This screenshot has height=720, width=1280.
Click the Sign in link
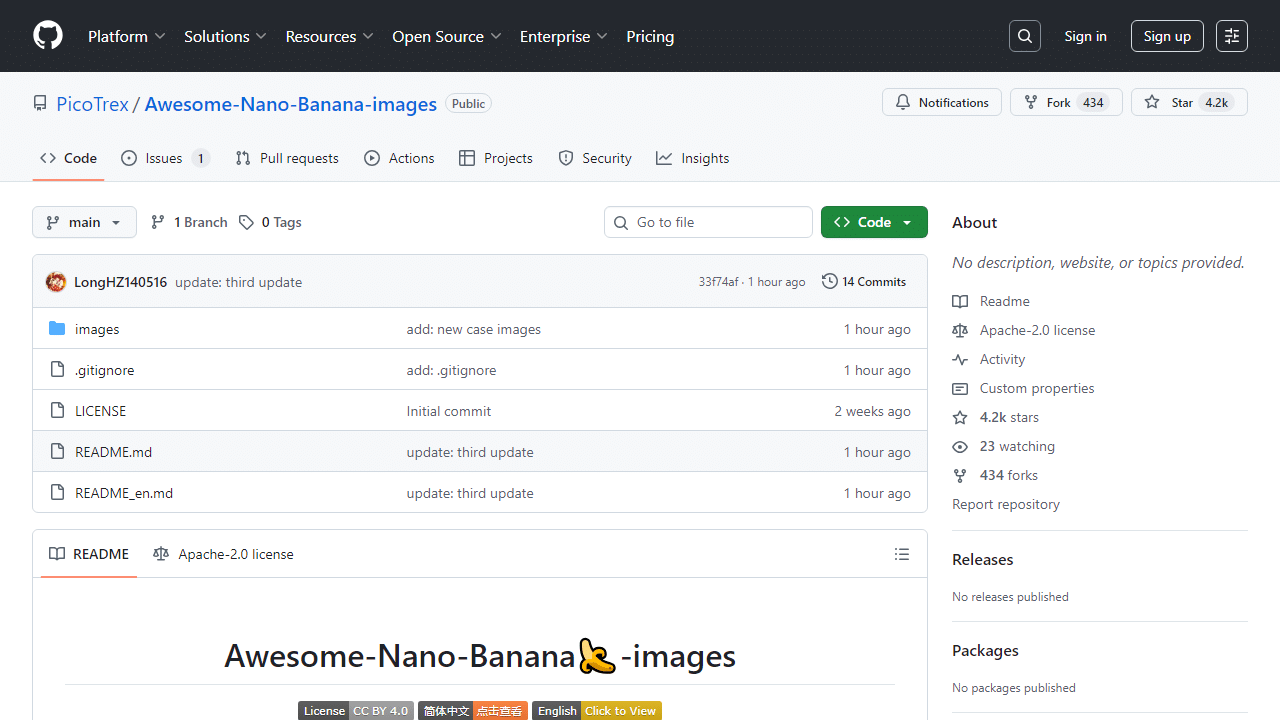coord(1085,36)
